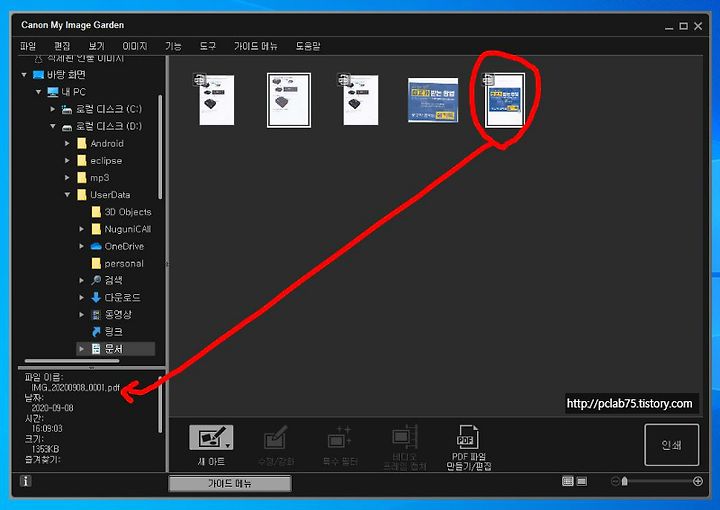Collapse the 내 PC tree node
Image resolution: width=720 pixels, height=510 pixels.
39,92
